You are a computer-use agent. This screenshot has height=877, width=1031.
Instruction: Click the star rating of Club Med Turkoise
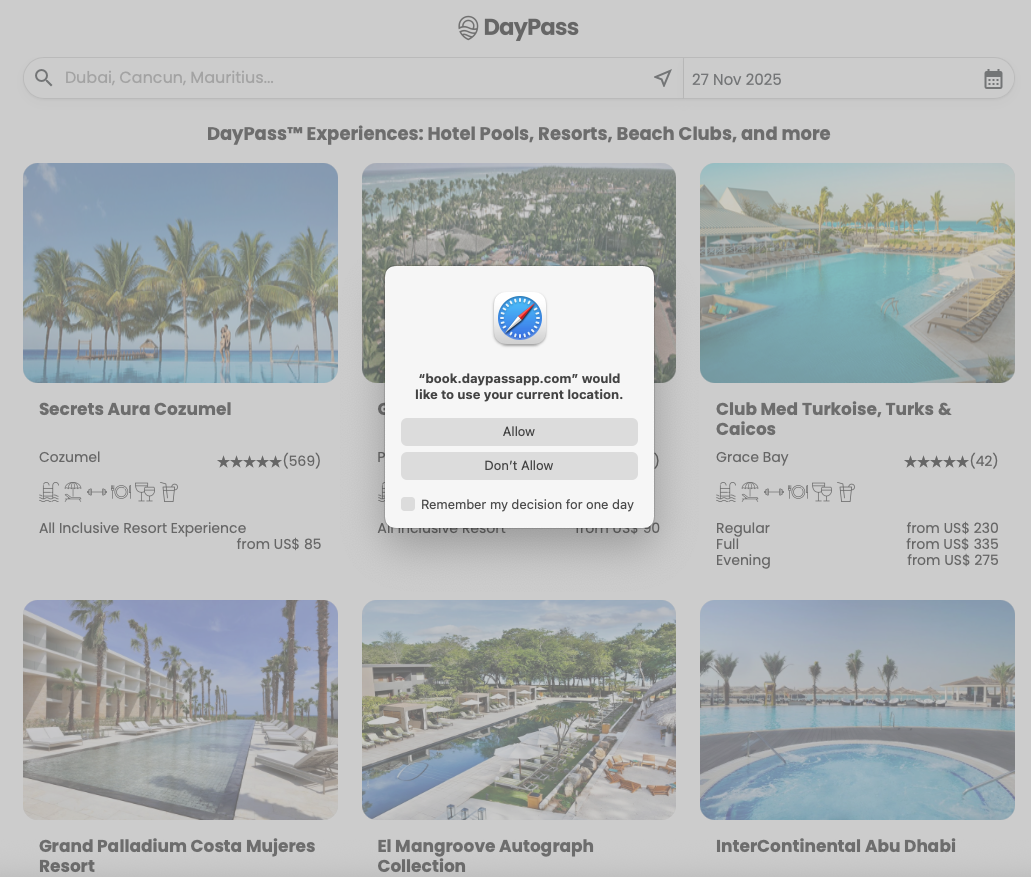click(936, 462)
